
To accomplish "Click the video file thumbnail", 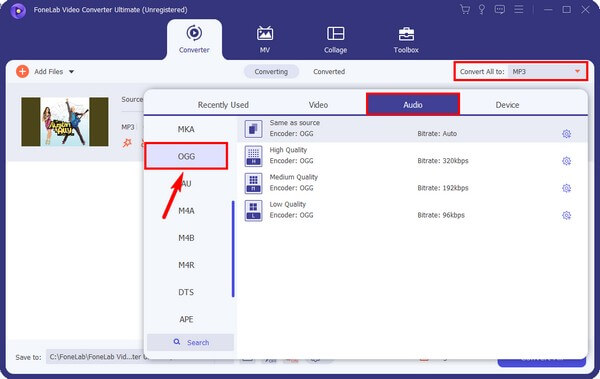I will click(65, 122).
